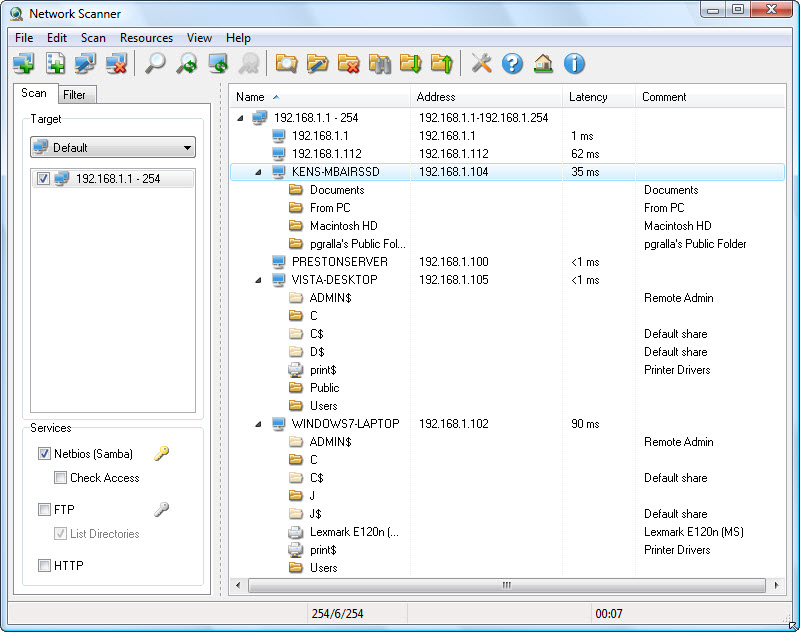The image size is (800, 632).
Task: Enable the HTTP service checkbox
Action: 44,565
